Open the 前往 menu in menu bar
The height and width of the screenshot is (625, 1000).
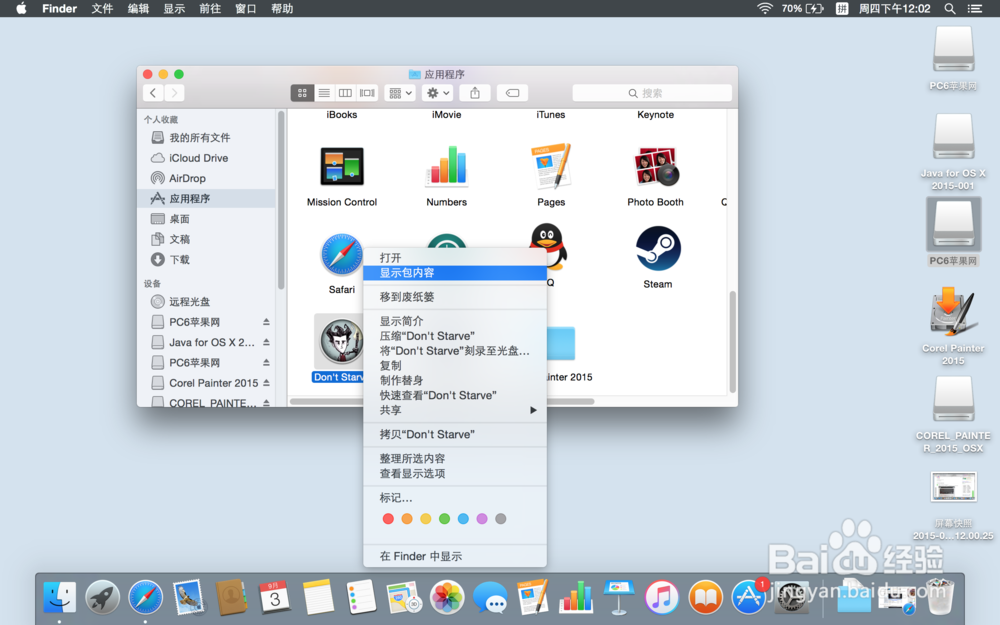[210, 8]
